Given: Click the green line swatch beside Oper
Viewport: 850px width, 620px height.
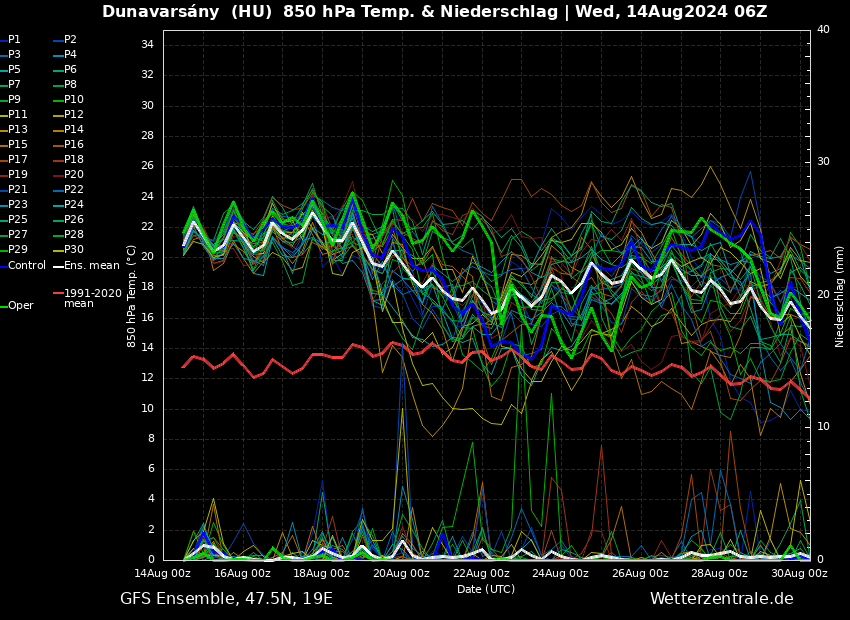Looking at the screenshot, I should pos(4,306).
